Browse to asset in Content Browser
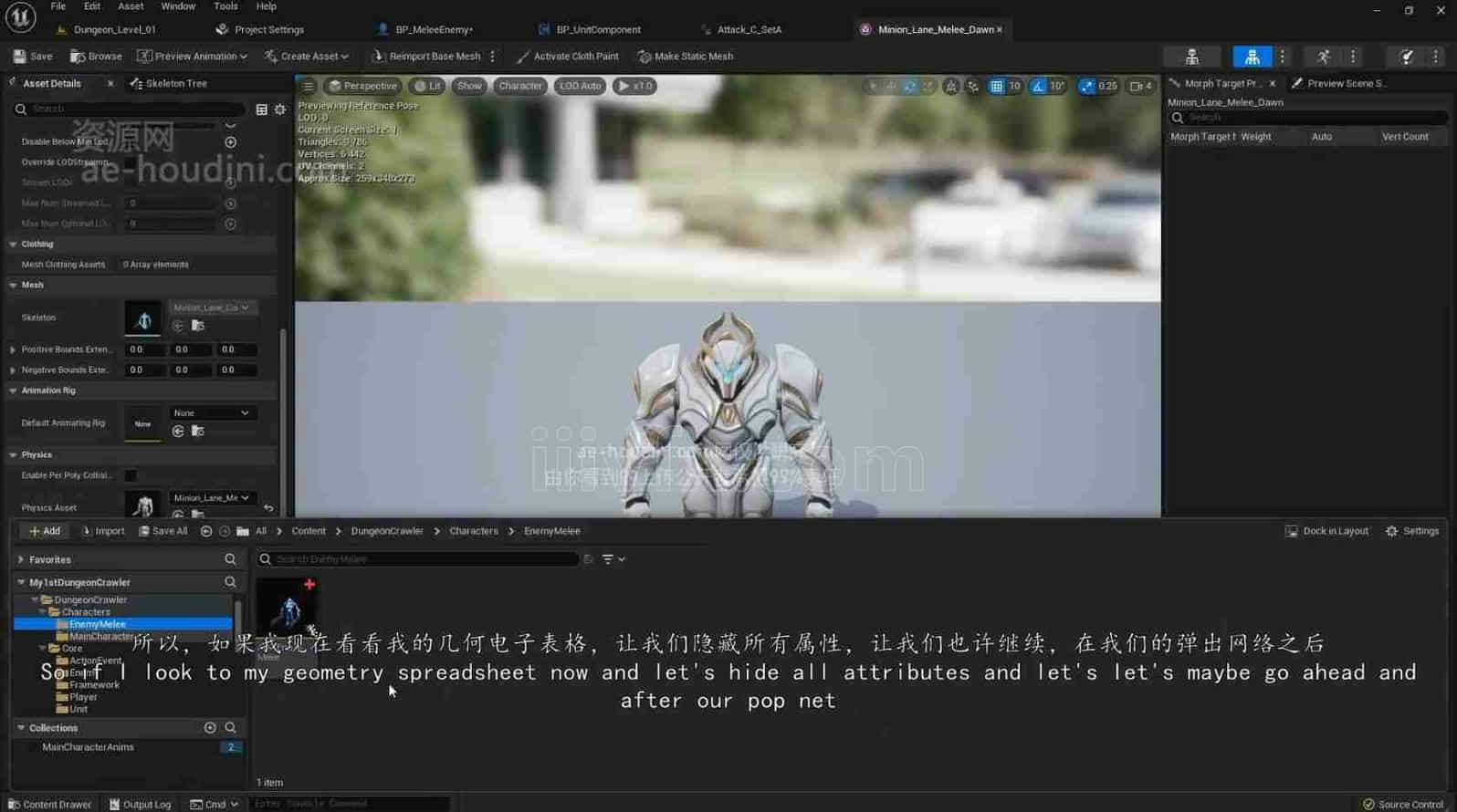Screen dimensions: 1457x812 [96, 57]
